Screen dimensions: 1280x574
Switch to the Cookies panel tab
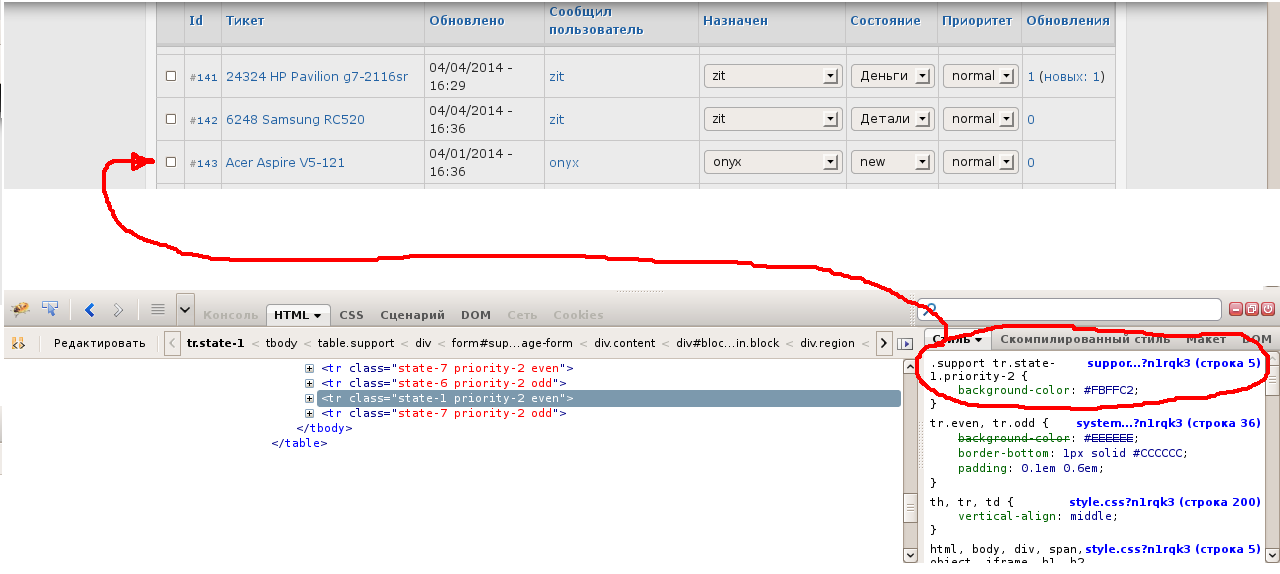(x=578, y=315)
